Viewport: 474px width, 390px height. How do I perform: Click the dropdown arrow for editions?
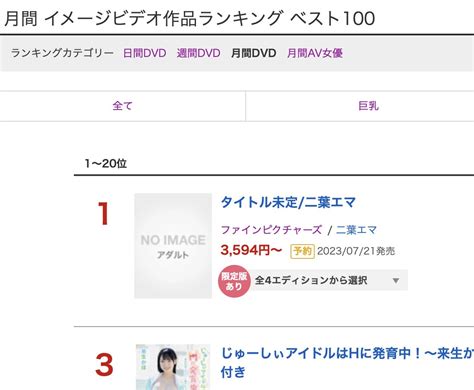396,280
